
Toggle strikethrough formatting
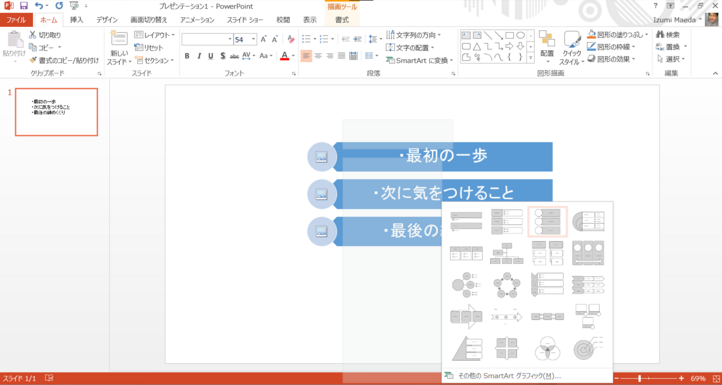click(x=234, y=56)
